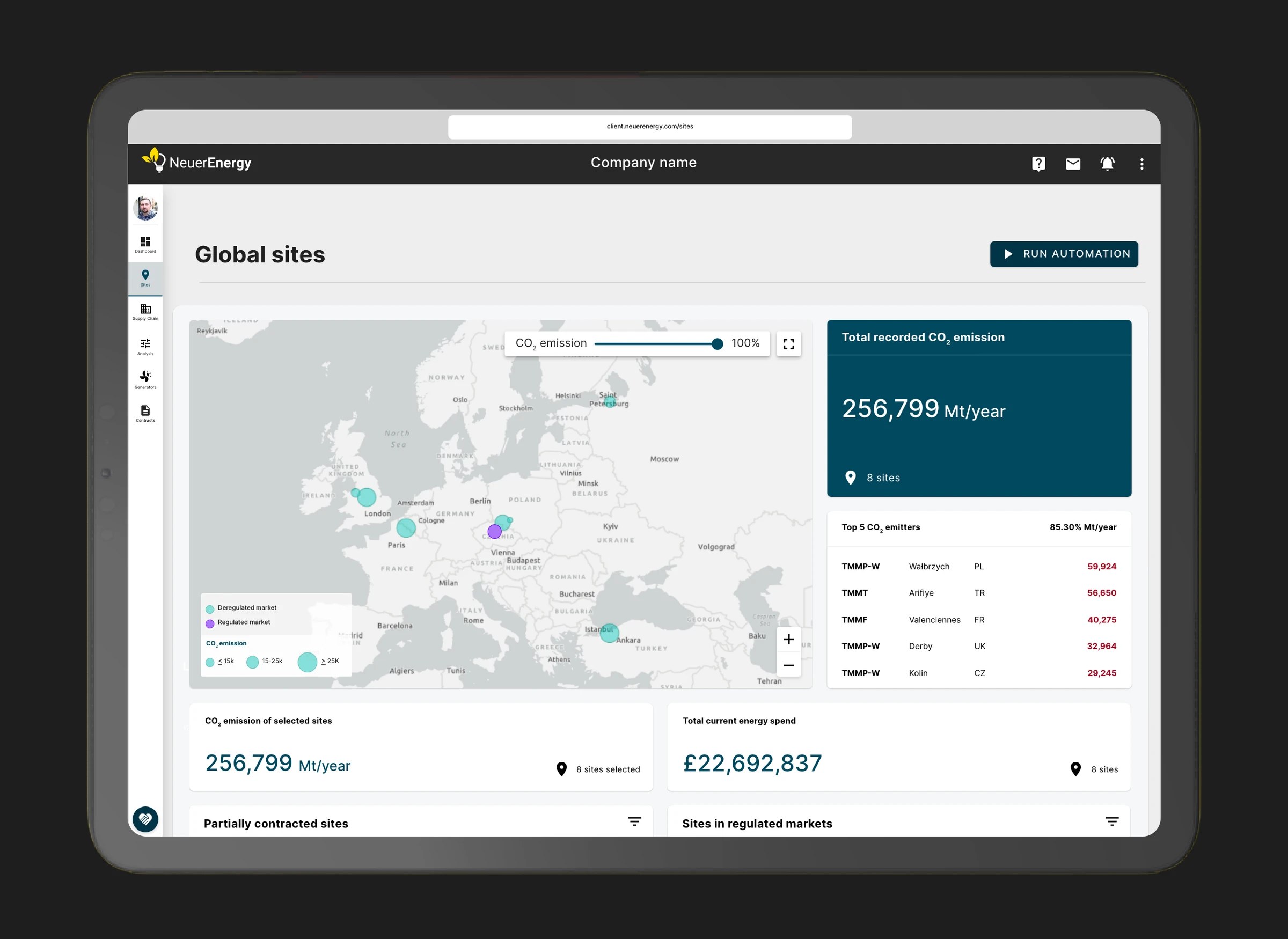Open the help question mark icon

click(1038, 164)
